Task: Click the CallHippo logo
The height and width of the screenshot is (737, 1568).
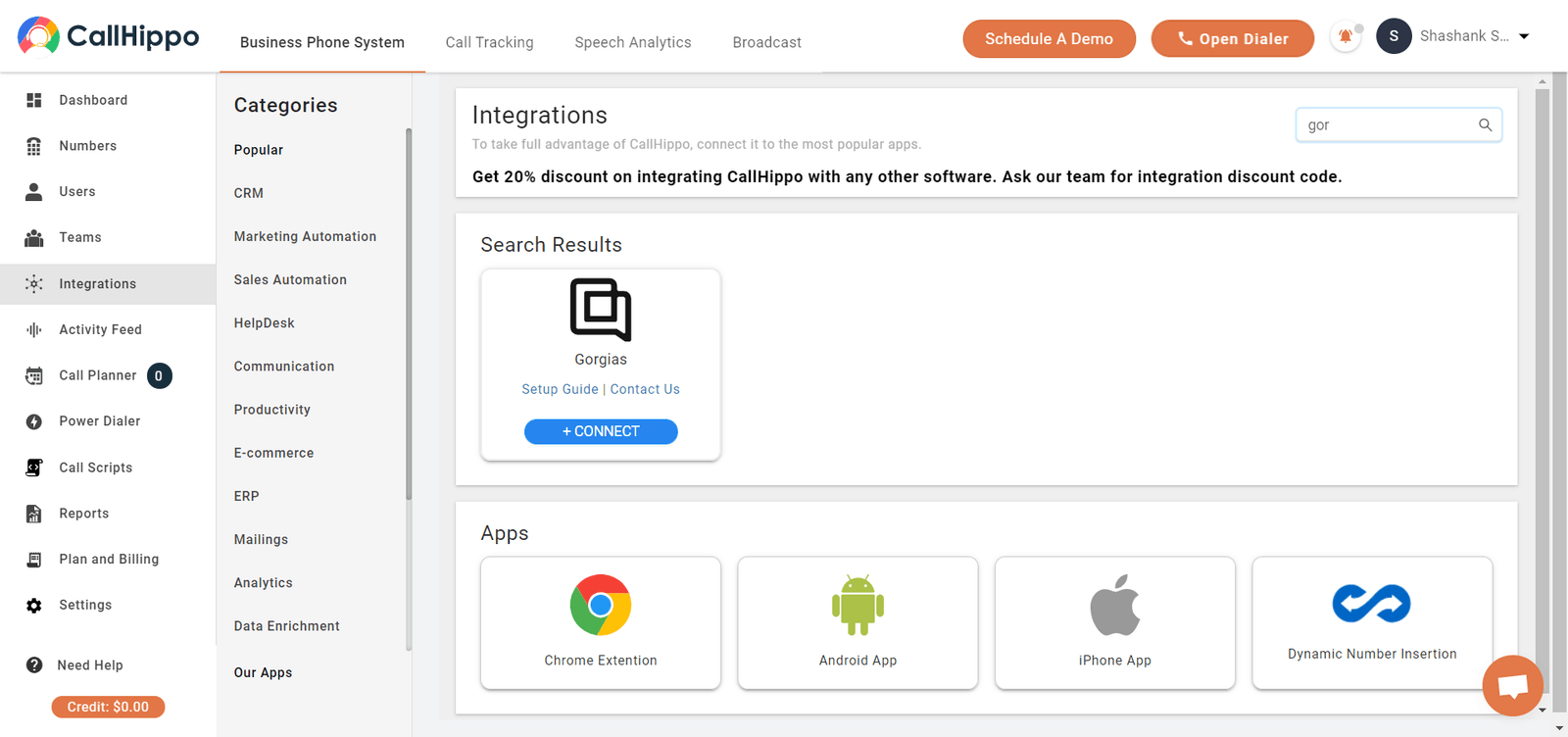Action: coord(108,36)
